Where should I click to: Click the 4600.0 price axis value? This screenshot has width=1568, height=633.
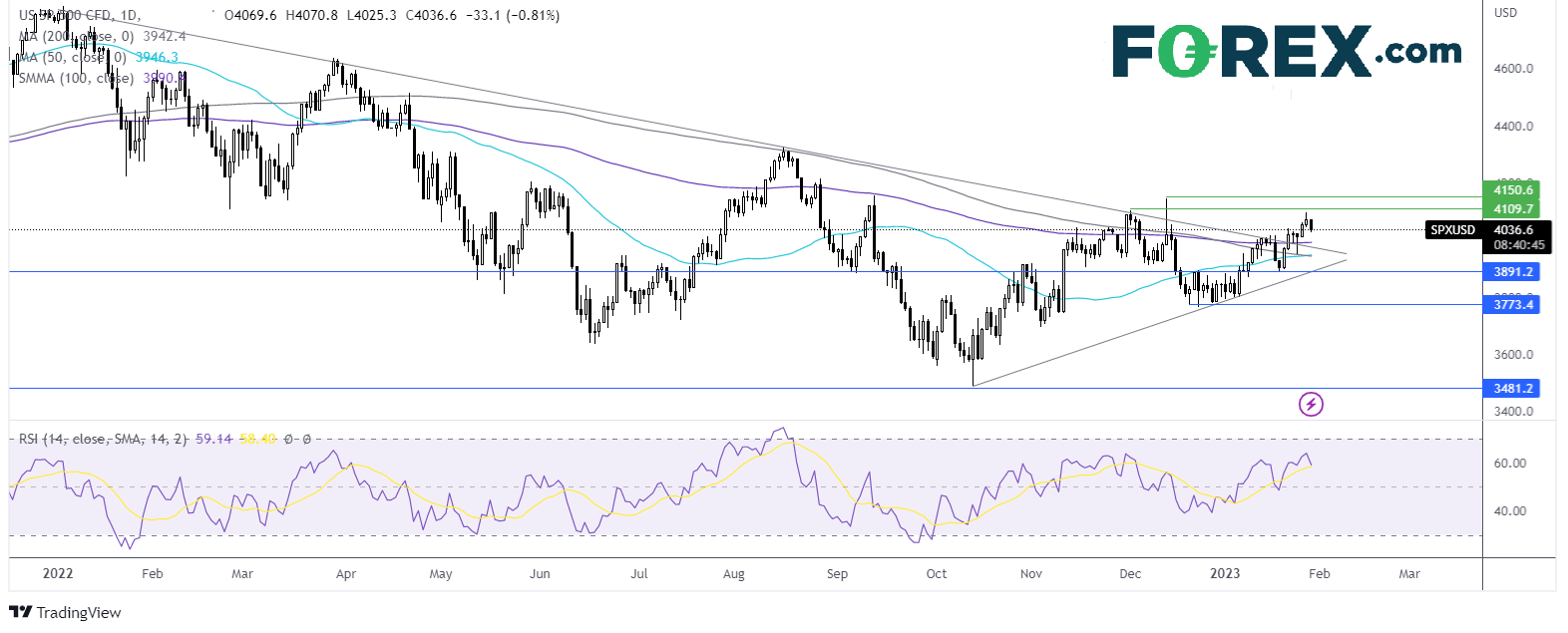1514,69
